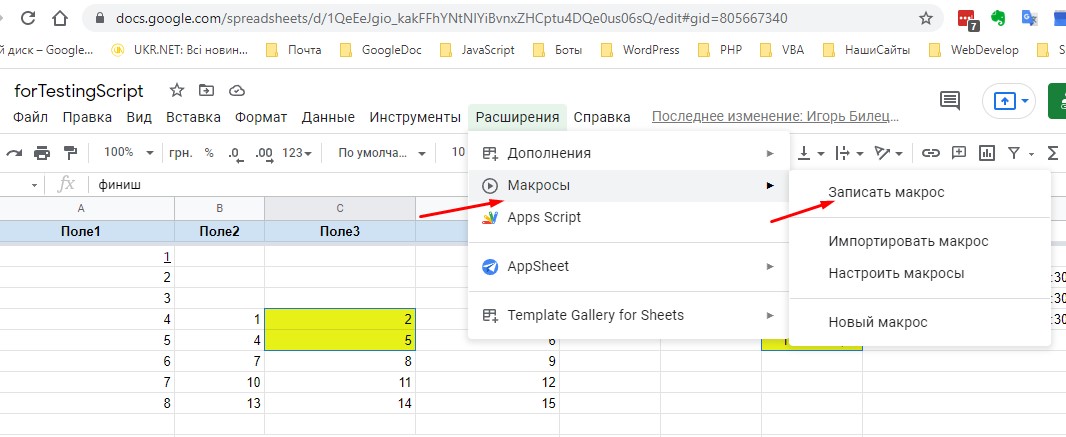The width and height of the screenshot is (1066, 437).
Task: Click the redo arrow icon
Action: (x=14, y=153)
